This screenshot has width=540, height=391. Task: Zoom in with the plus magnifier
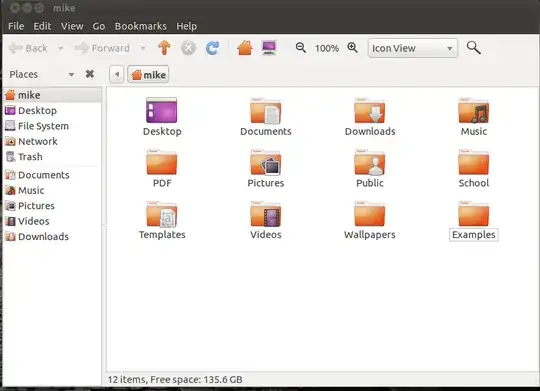tap(352, 48)
